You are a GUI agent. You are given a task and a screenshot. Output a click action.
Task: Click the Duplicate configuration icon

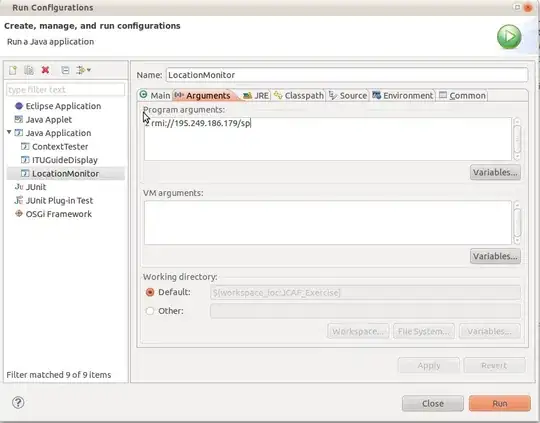(x=29, y=70)
